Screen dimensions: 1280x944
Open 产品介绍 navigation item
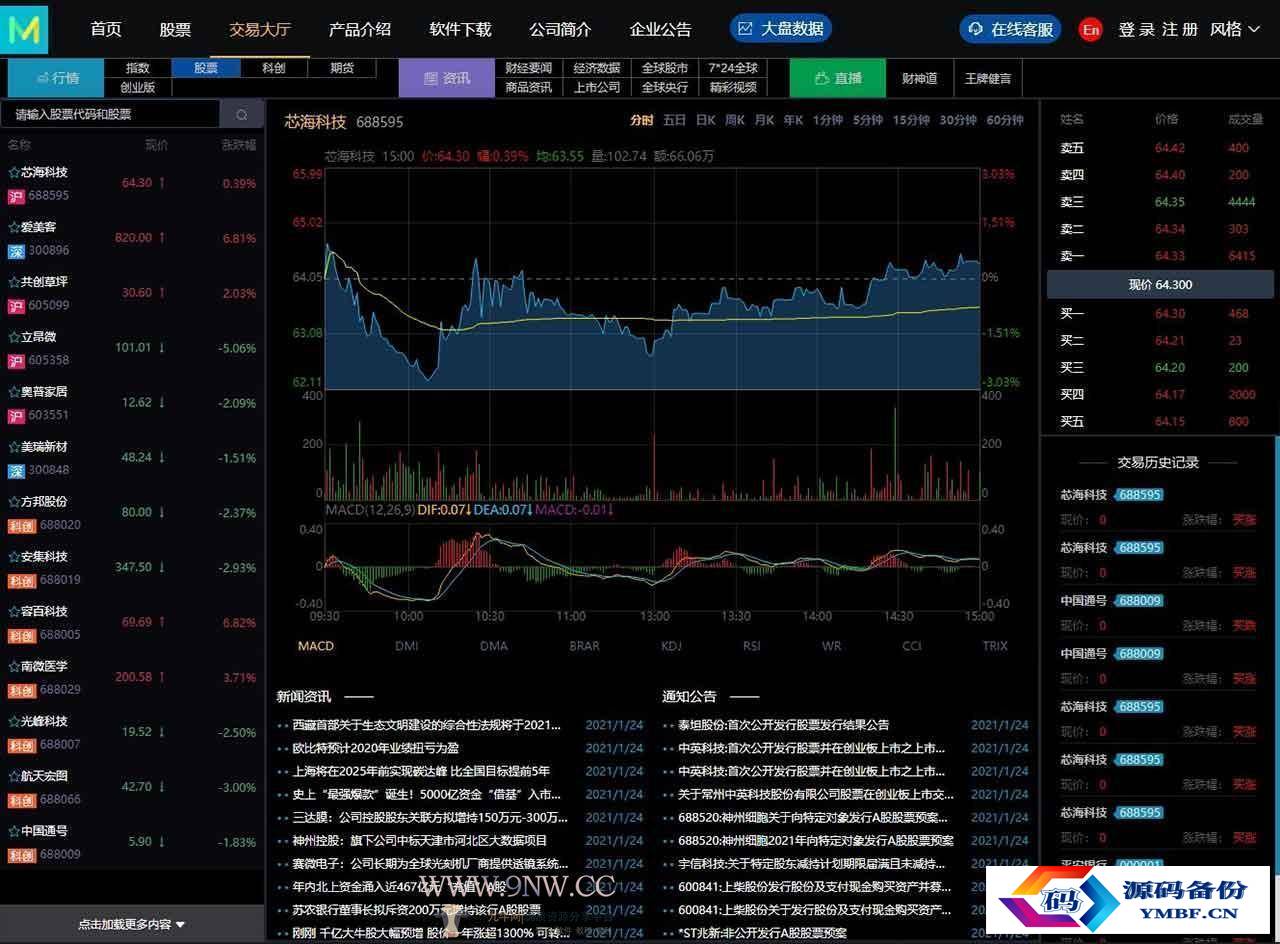point(360,29)
